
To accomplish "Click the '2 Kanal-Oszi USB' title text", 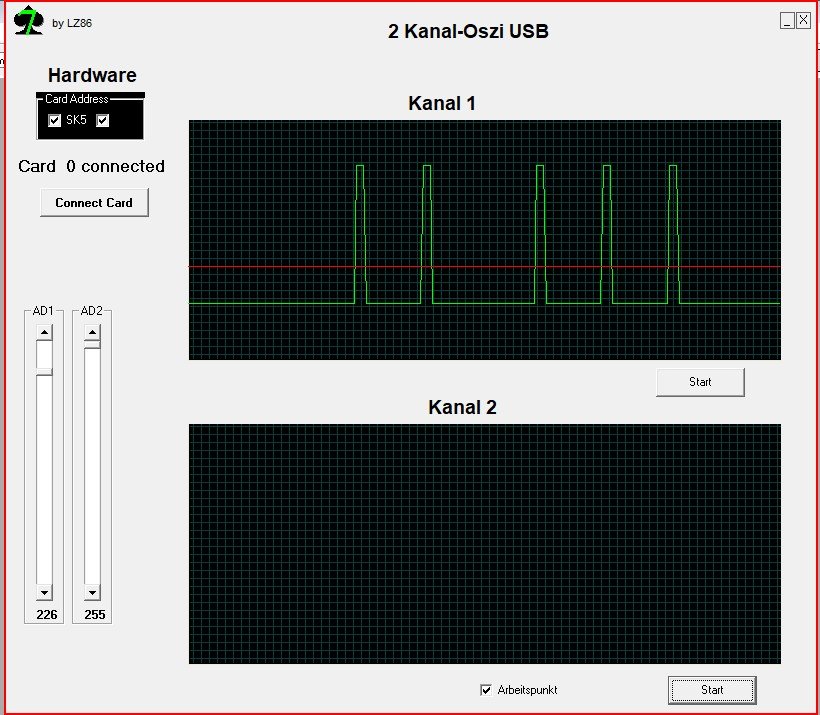I will (x=468, y=31).
